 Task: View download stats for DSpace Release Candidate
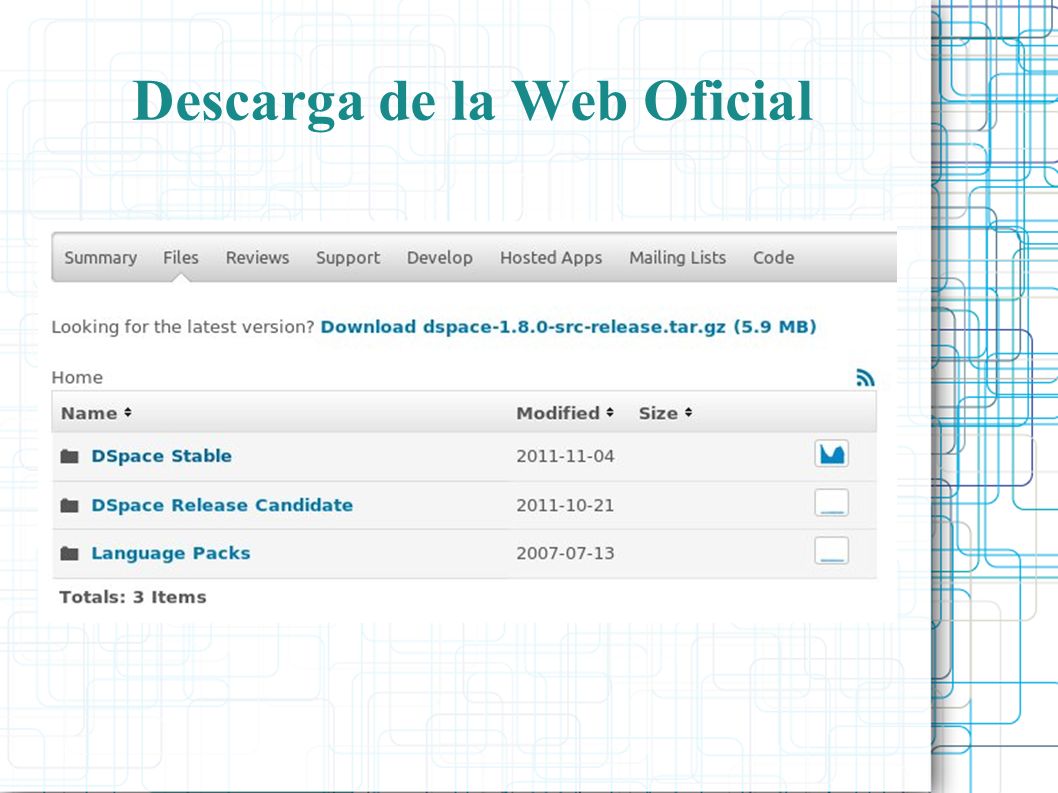pos(831,503)
